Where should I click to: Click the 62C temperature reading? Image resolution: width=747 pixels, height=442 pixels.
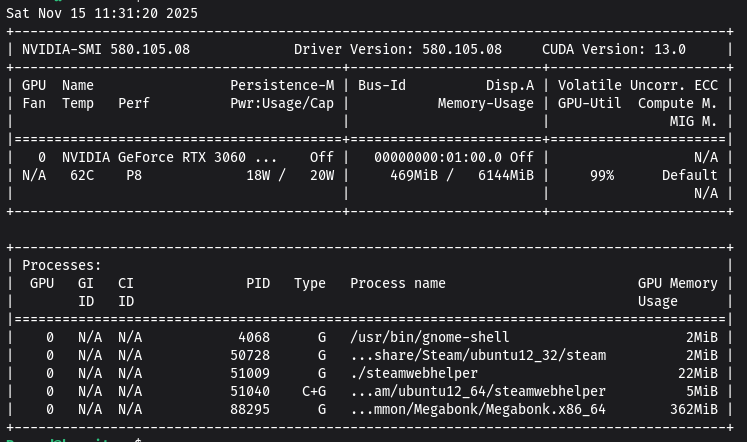82,175
